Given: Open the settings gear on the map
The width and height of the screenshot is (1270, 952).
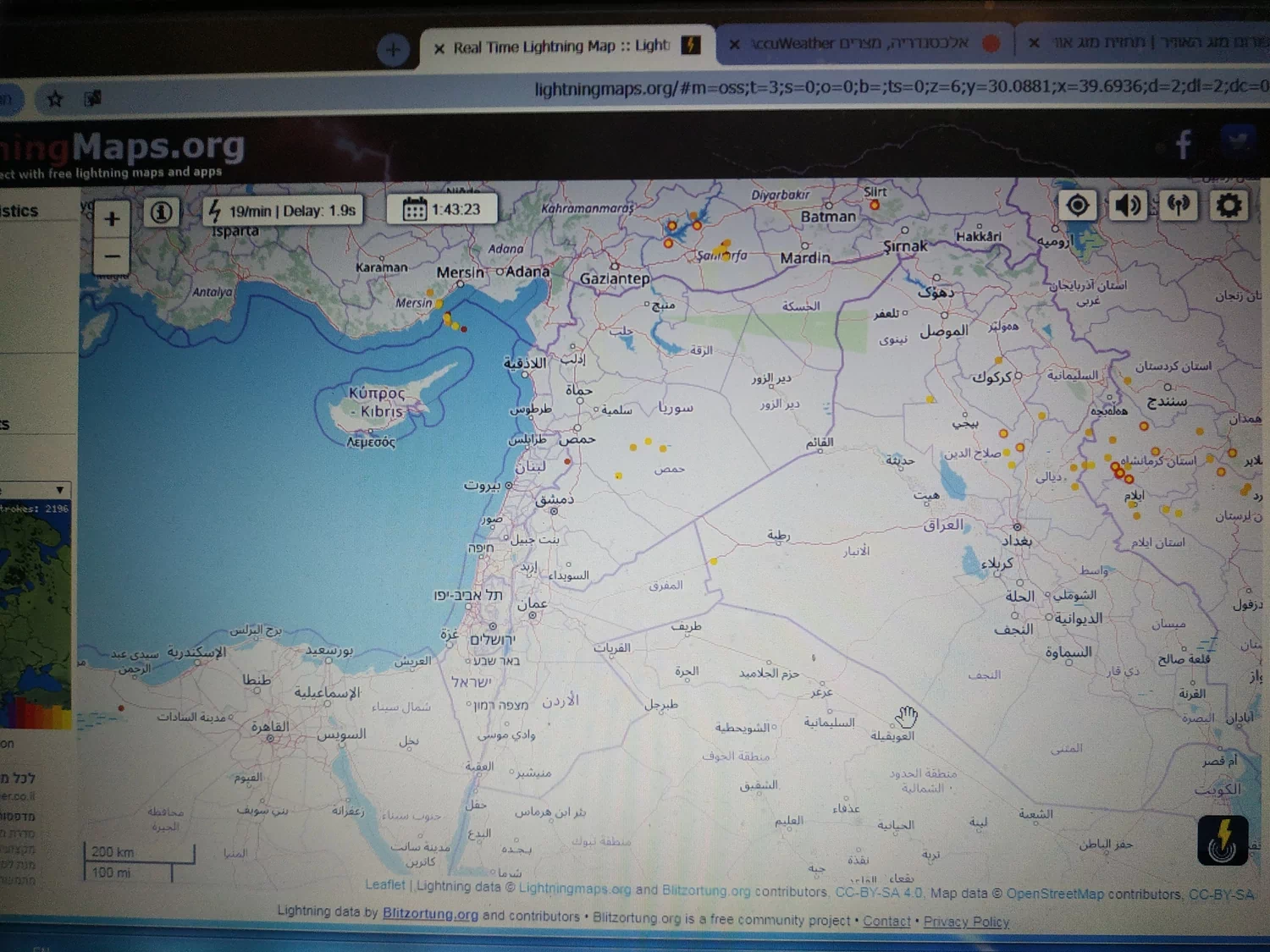Looking at the screenshot, I should pos(1229,206).
